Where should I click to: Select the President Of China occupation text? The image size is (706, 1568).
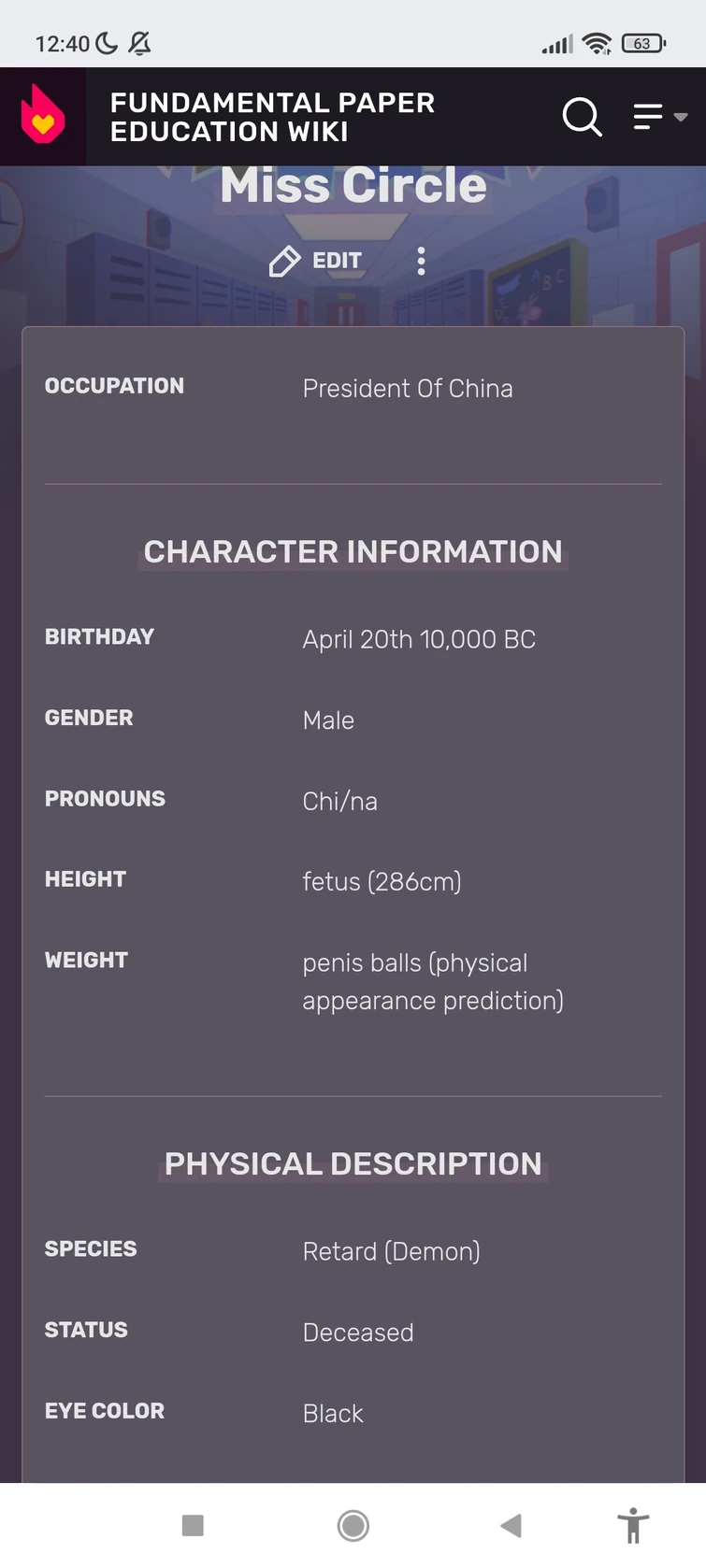(x=408, y=389)
